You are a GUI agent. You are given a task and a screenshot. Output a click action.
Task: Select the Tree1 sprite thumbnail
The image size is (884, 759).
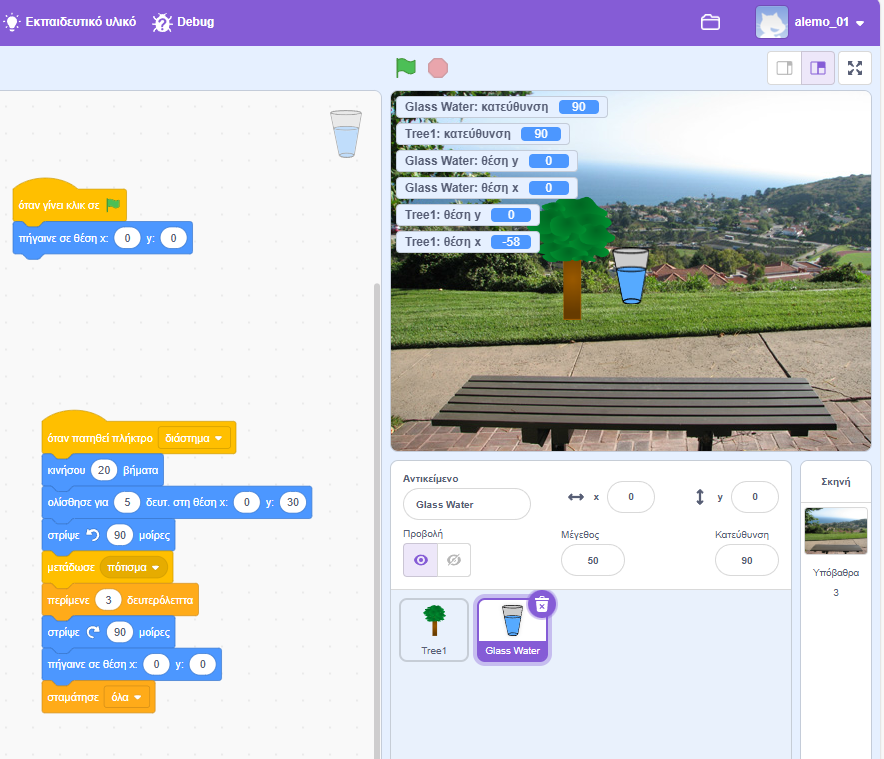(x=434, y=630)
